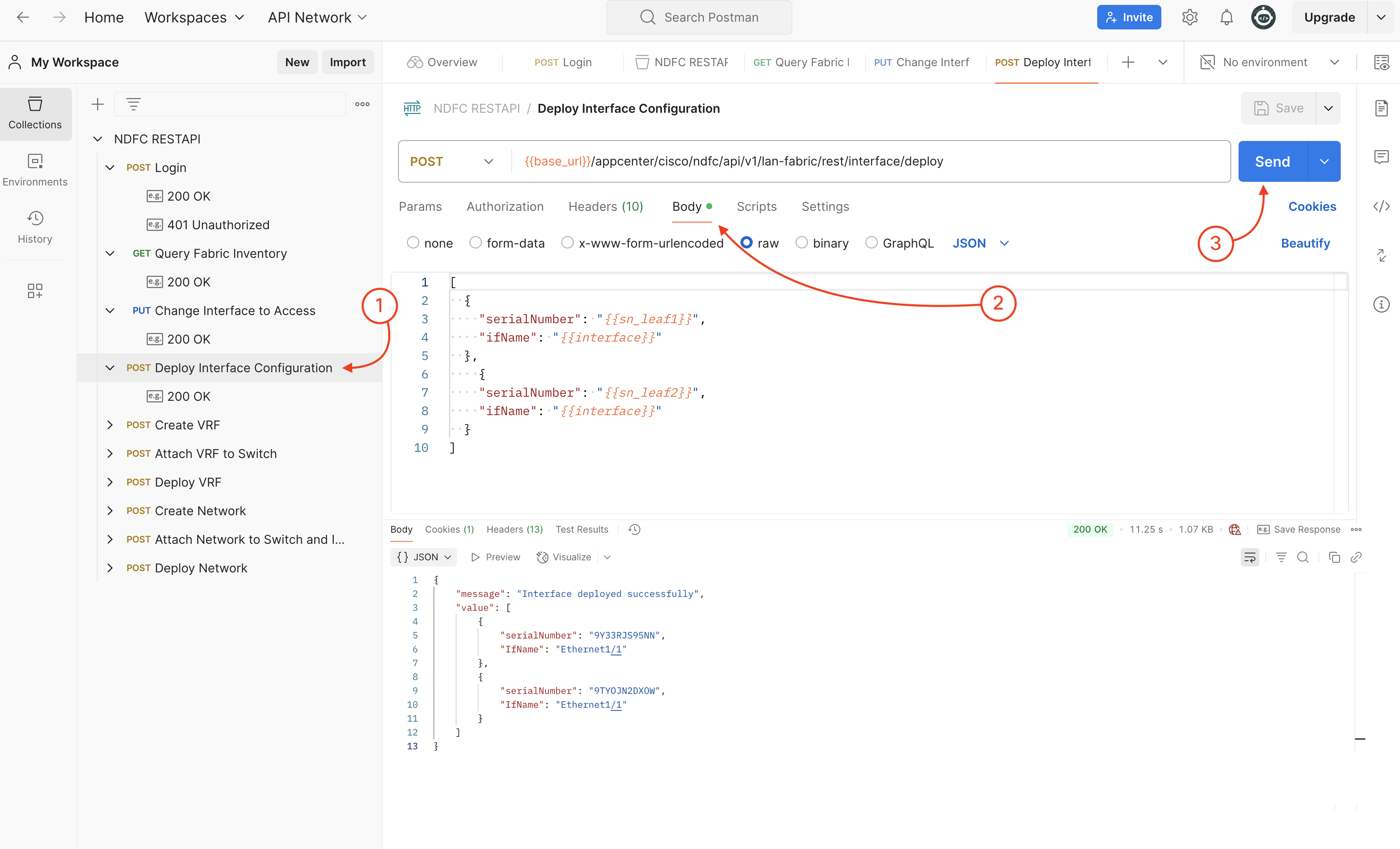Open Environments in the sidebar

click(x=35, y=170)
